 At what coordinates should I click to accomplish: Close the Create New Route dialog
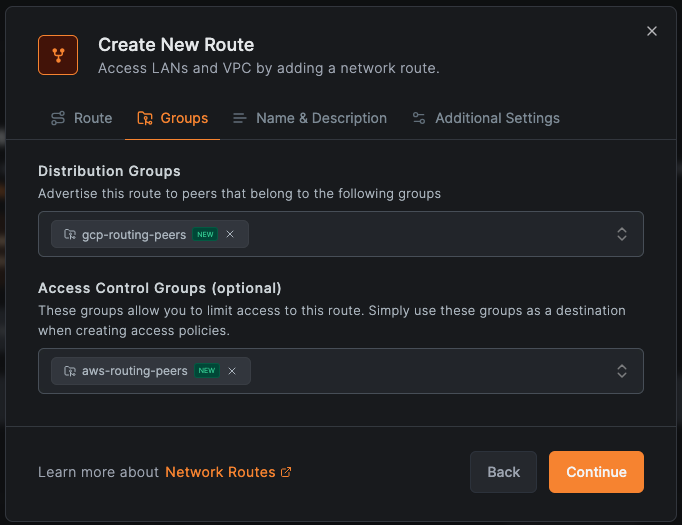[x=652, y=31]
